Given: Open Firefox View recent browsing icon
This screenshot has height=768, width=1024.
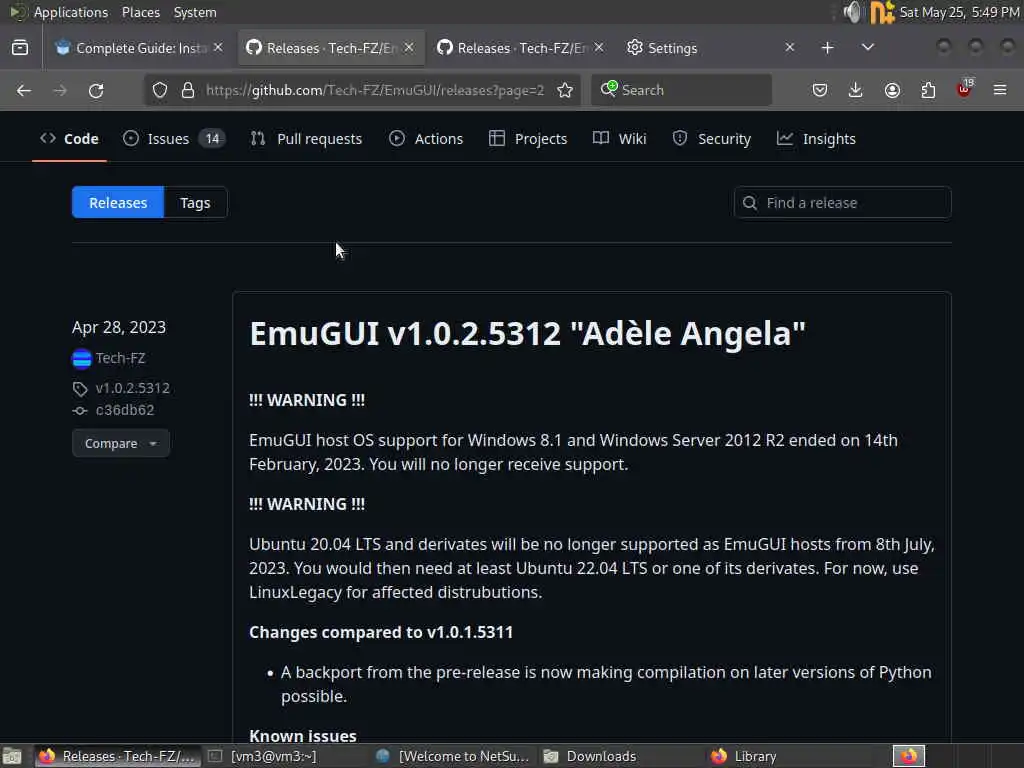Looking at the screenshot, I should pos(20,48).
